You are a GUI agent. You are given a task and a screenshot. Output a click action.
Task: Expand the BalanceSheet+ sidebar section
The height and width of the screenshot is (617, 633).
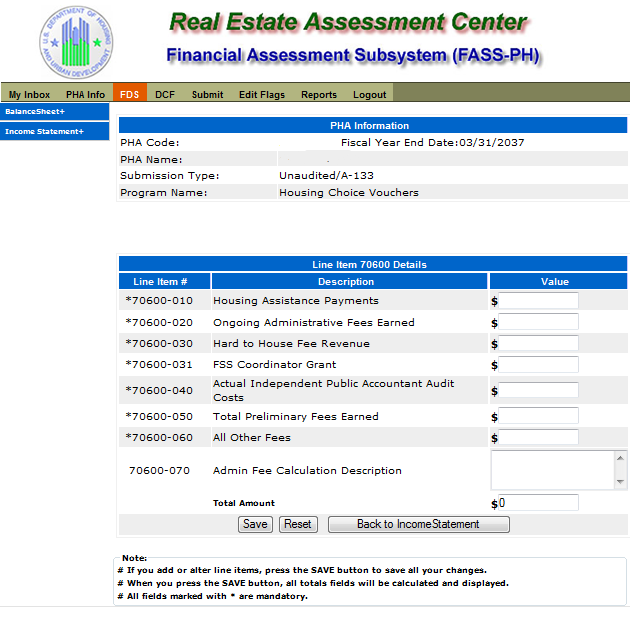coord(54,111)
